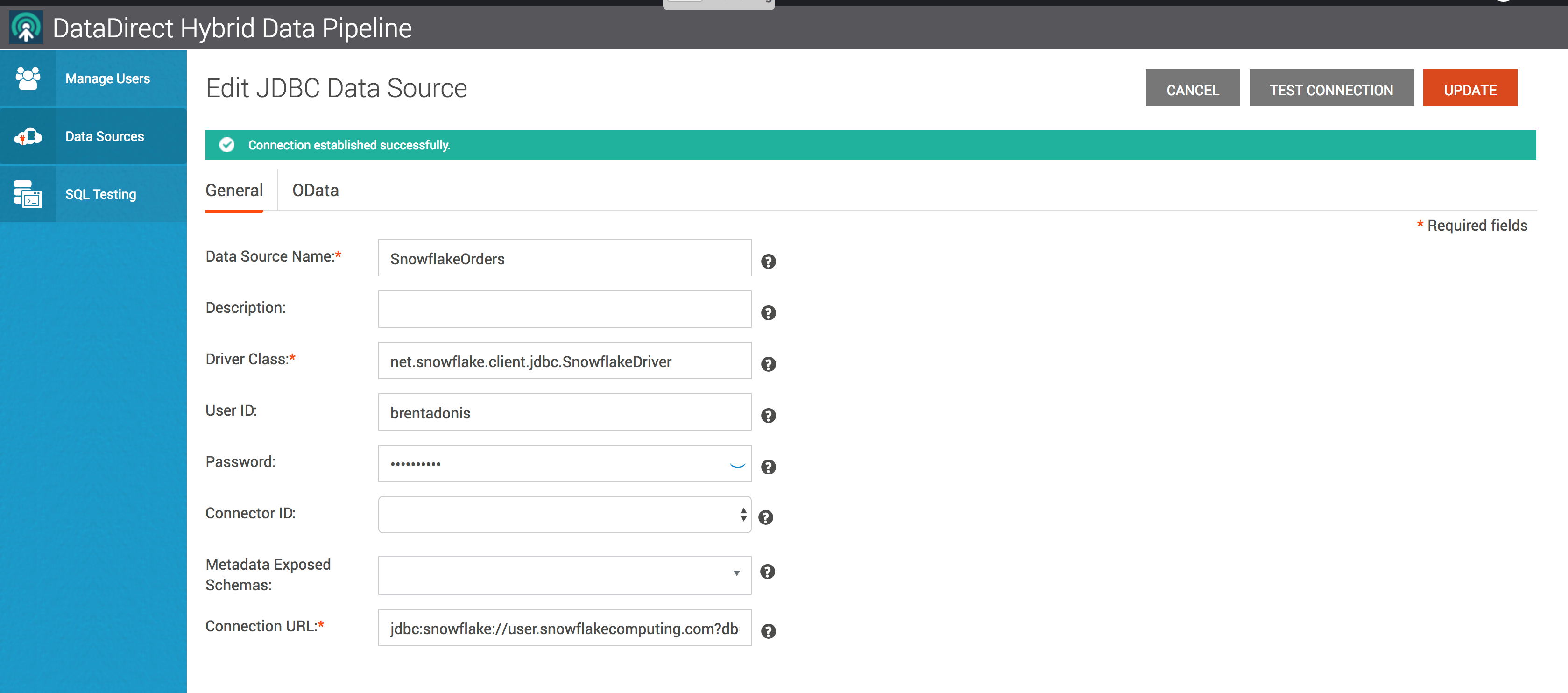Screen dimensions: 1568x693
Task: Click the success checkmark in the banner
Action: click(227, 145)
